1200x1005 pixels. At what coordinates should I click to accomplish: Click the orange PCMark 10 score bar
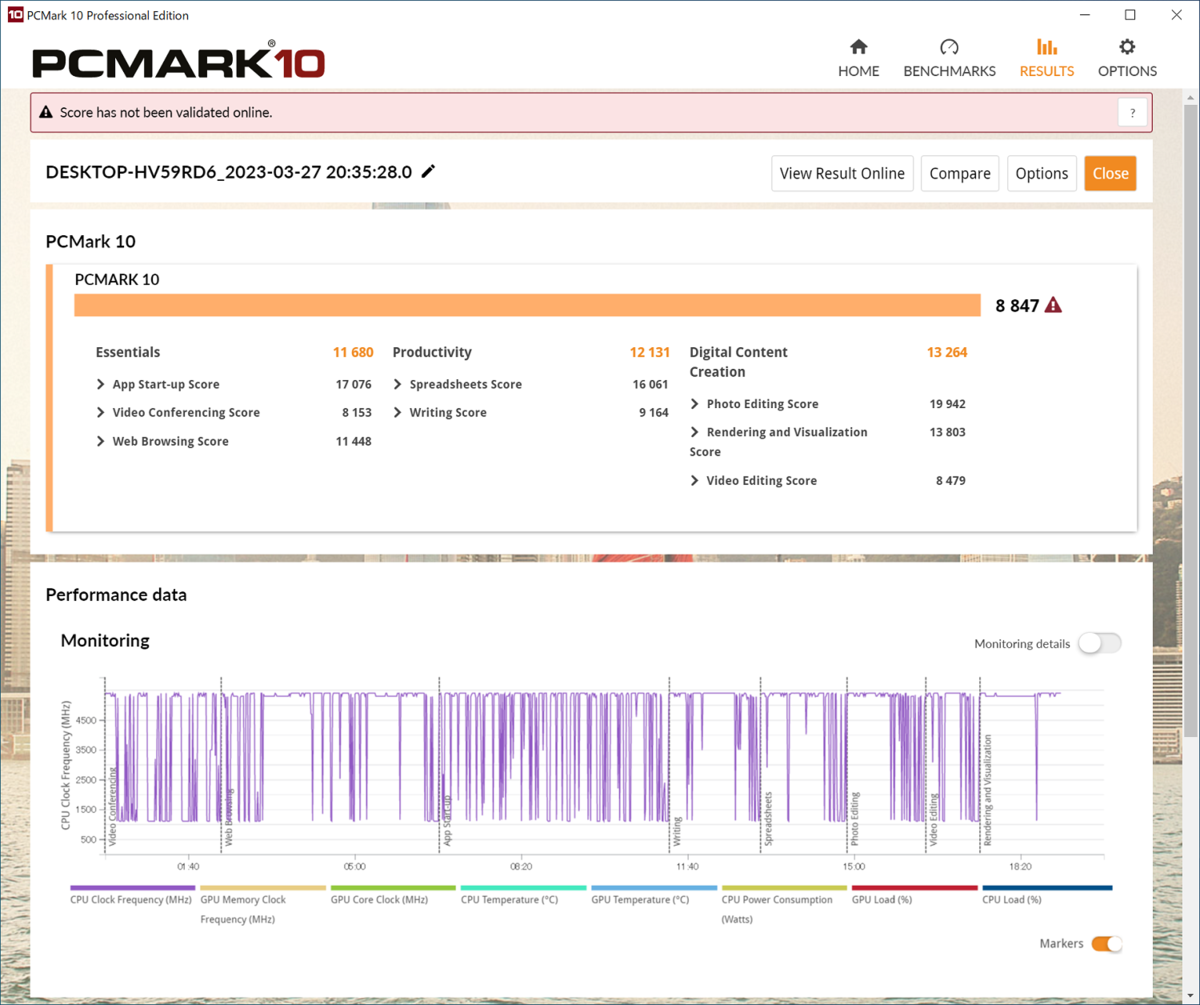(x=527, y=305)
